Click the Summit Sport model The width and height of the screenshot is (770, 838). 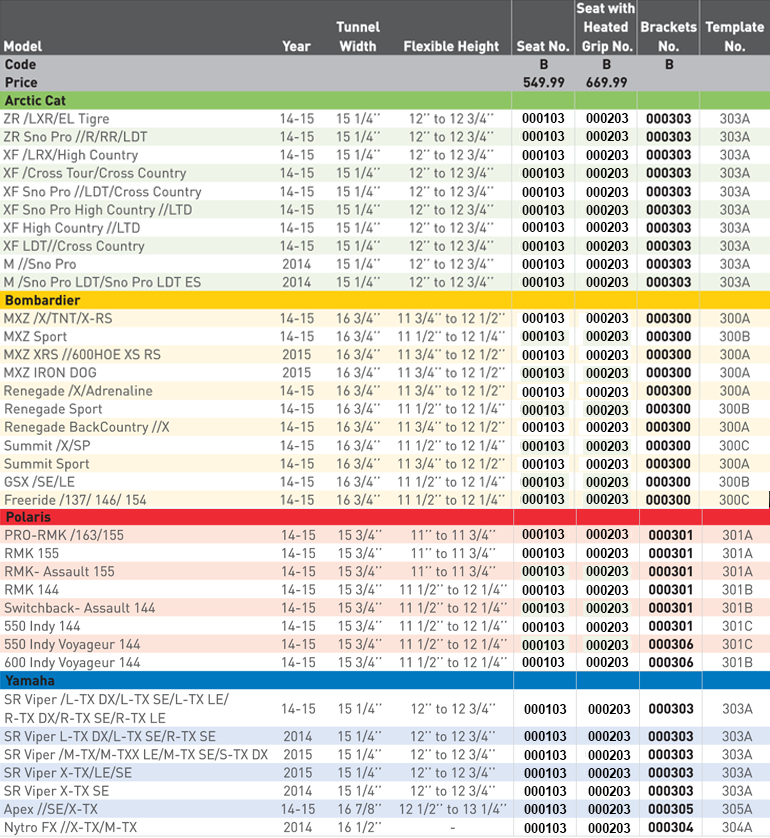pyautogui.click(x=46, y=464)
